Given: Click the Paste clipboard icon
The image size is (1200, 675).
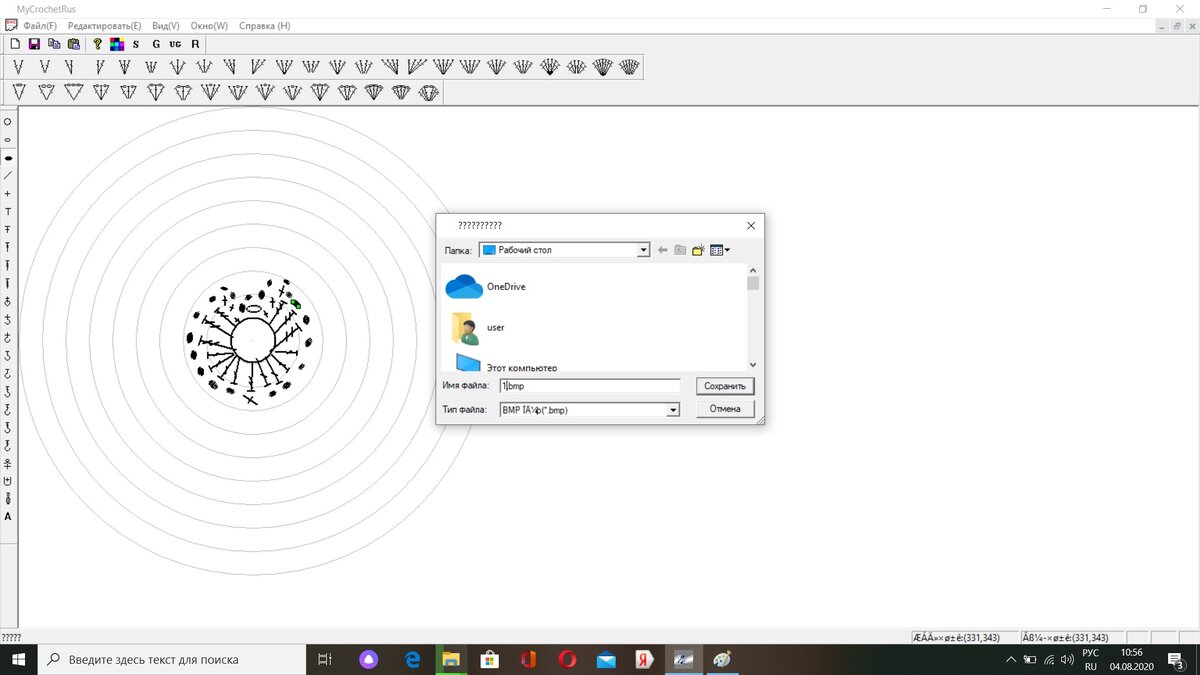Looking at the screenshot, I should [x=73, y=44].
